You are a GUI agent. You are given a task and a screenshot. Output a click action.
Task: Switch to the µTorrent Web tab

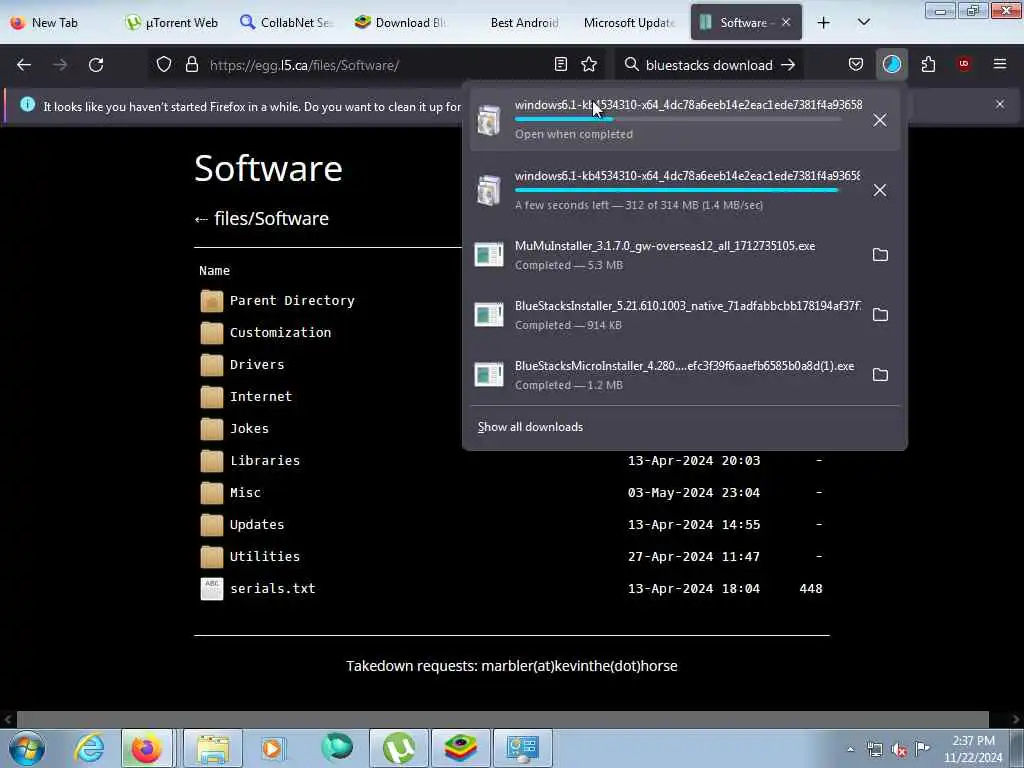[x=172, y=23]
